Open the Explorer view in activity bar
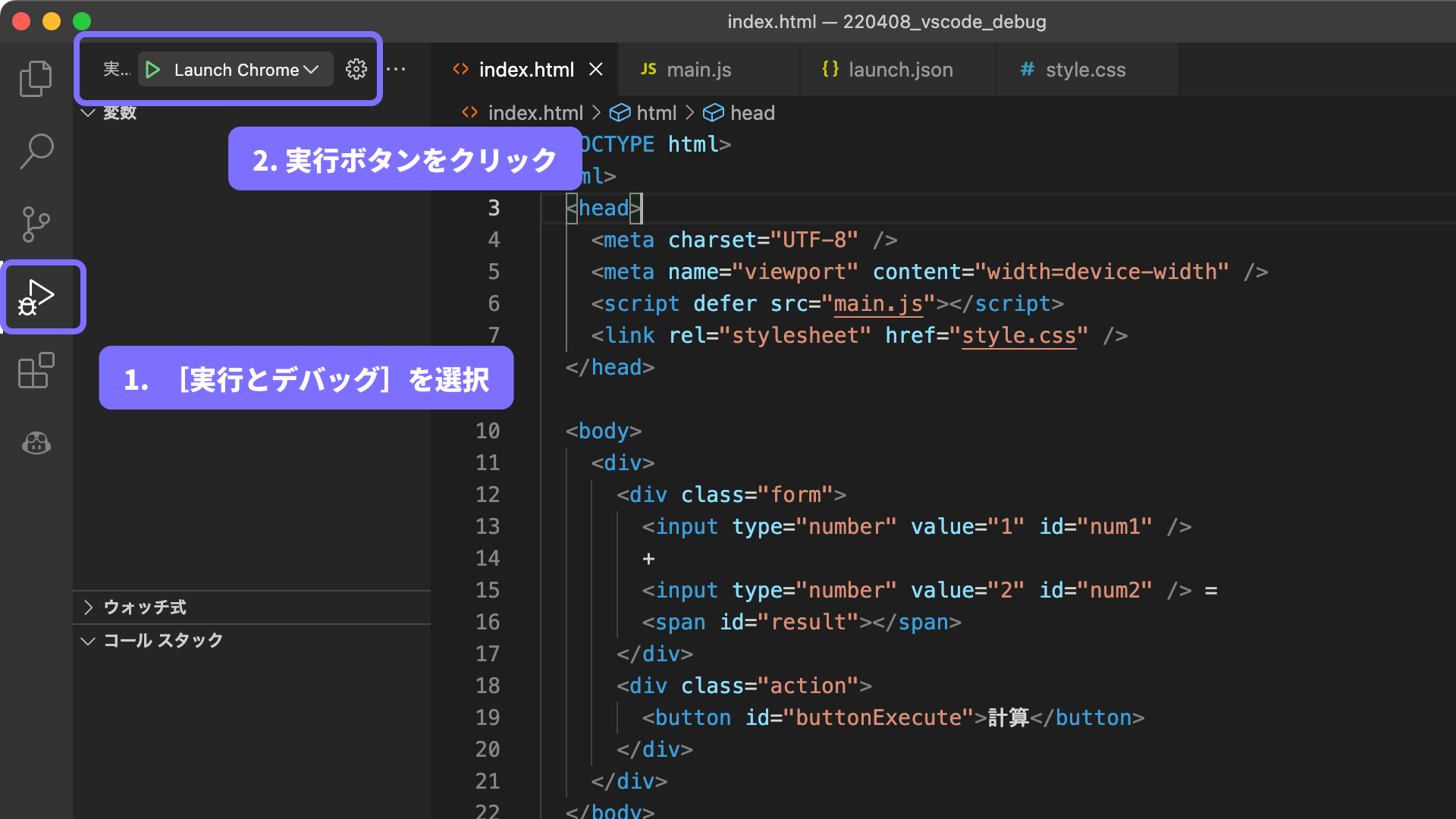The height and width of the screenshot is (819, 1456). tap(36, 79)
